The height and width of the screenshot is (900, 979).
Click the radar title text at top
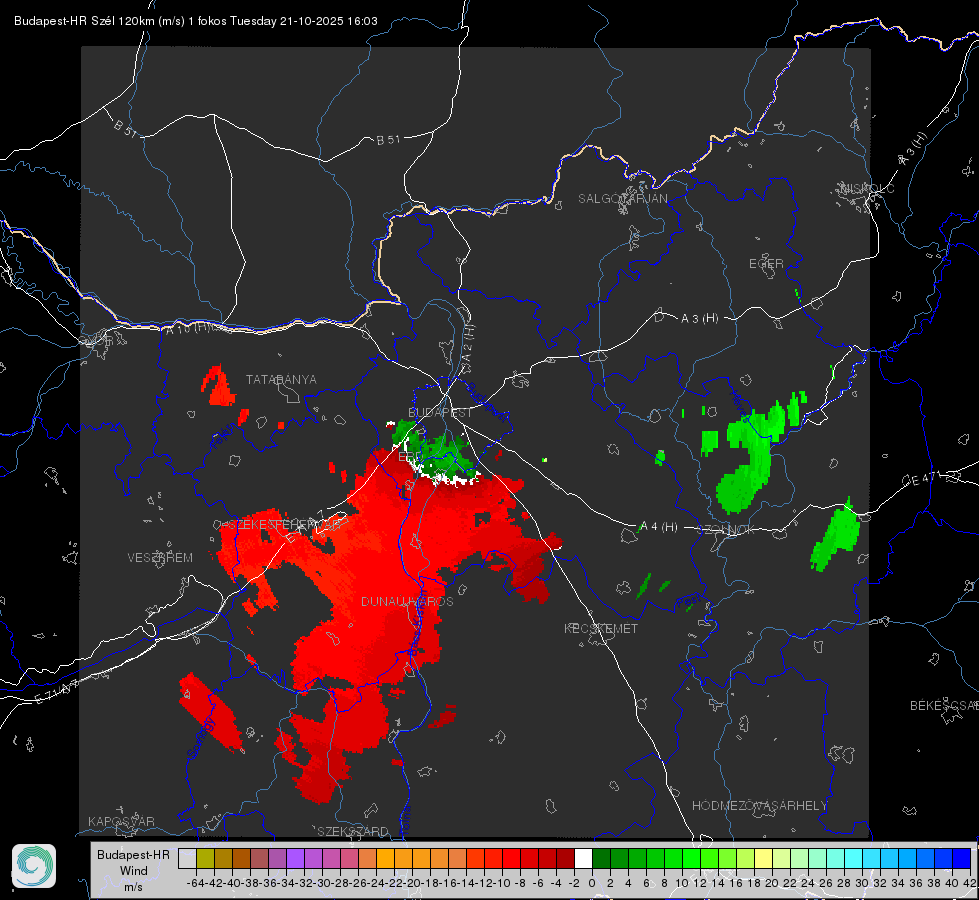point(195,21)
